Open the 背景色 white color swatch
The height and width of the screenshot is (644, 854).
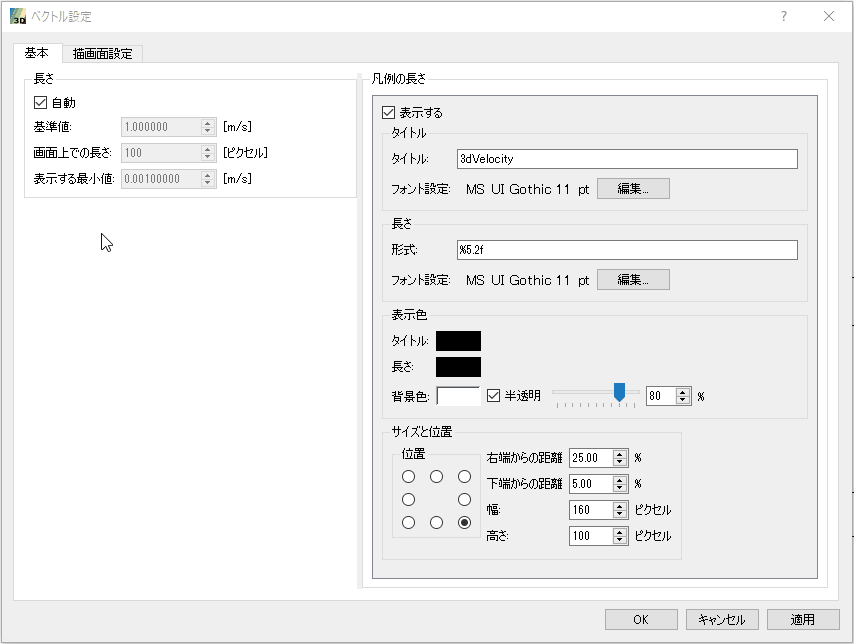click(458, 395)
